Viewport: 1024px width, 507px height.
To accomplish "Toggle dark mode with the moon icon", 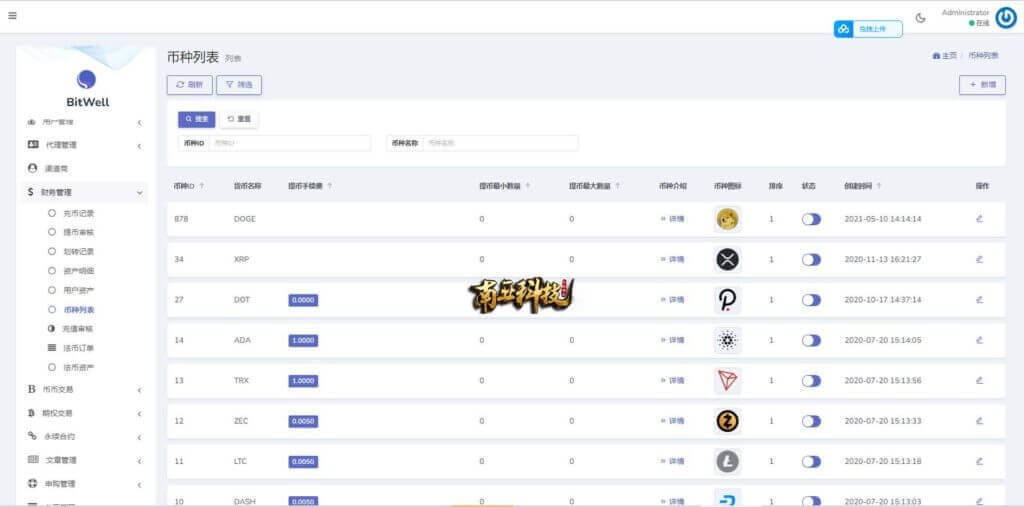I will coord(921,18).
